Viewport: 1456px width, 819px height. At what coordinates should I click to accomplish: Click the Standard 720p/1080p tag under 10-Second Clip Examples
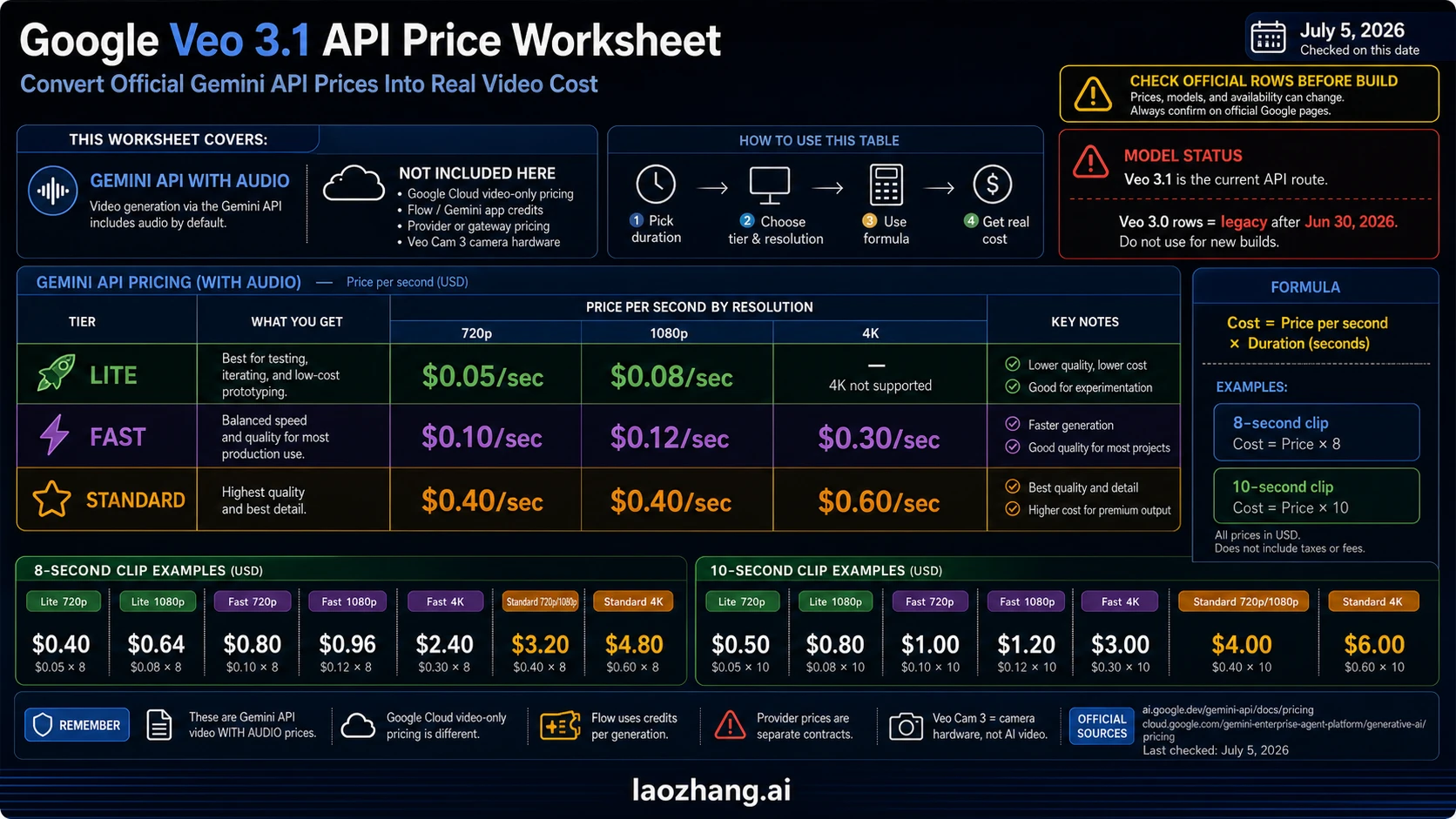pyautogui.click(x=1245, y=601)
